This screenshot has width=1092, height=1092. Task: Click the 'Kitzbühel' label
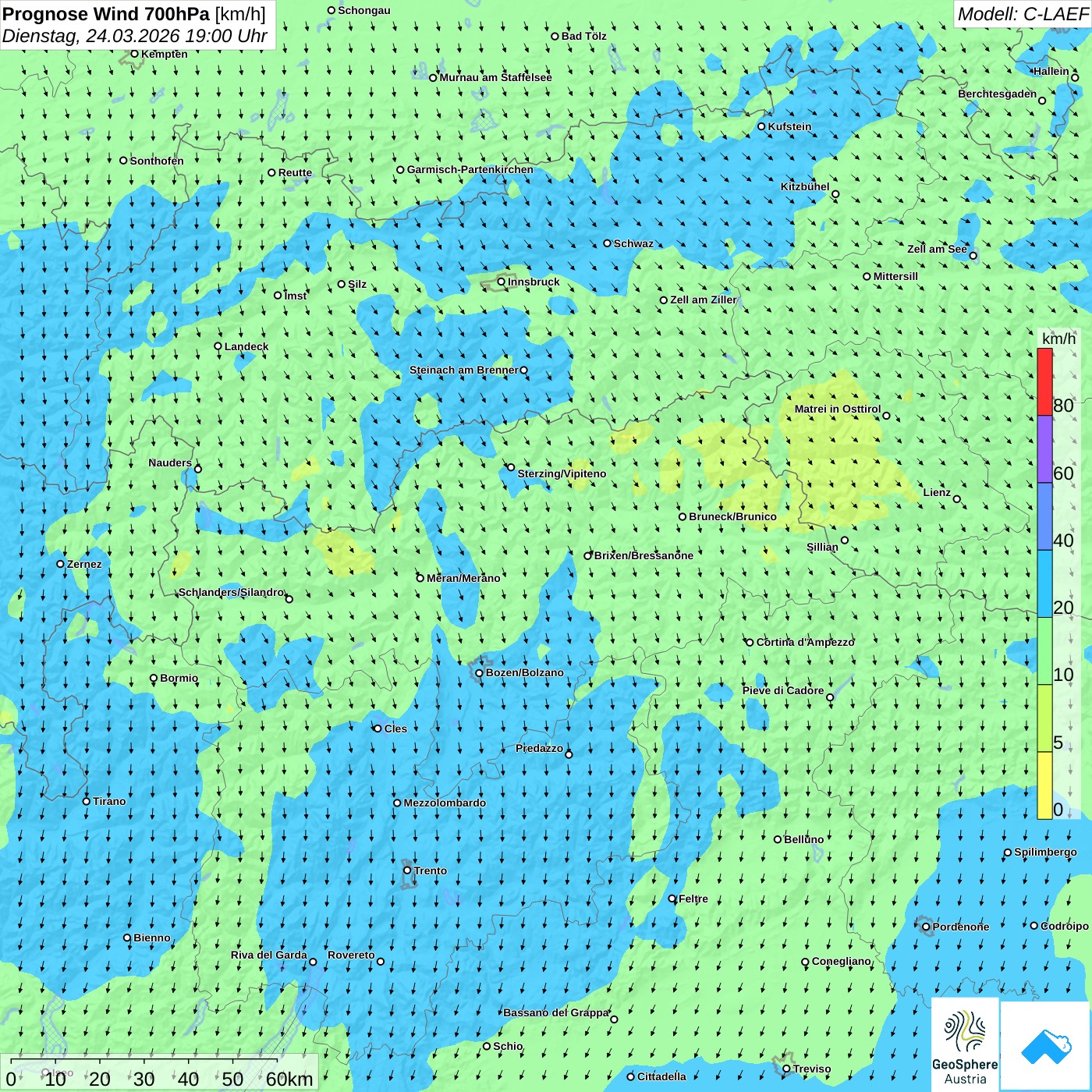(x=805, y=186)
